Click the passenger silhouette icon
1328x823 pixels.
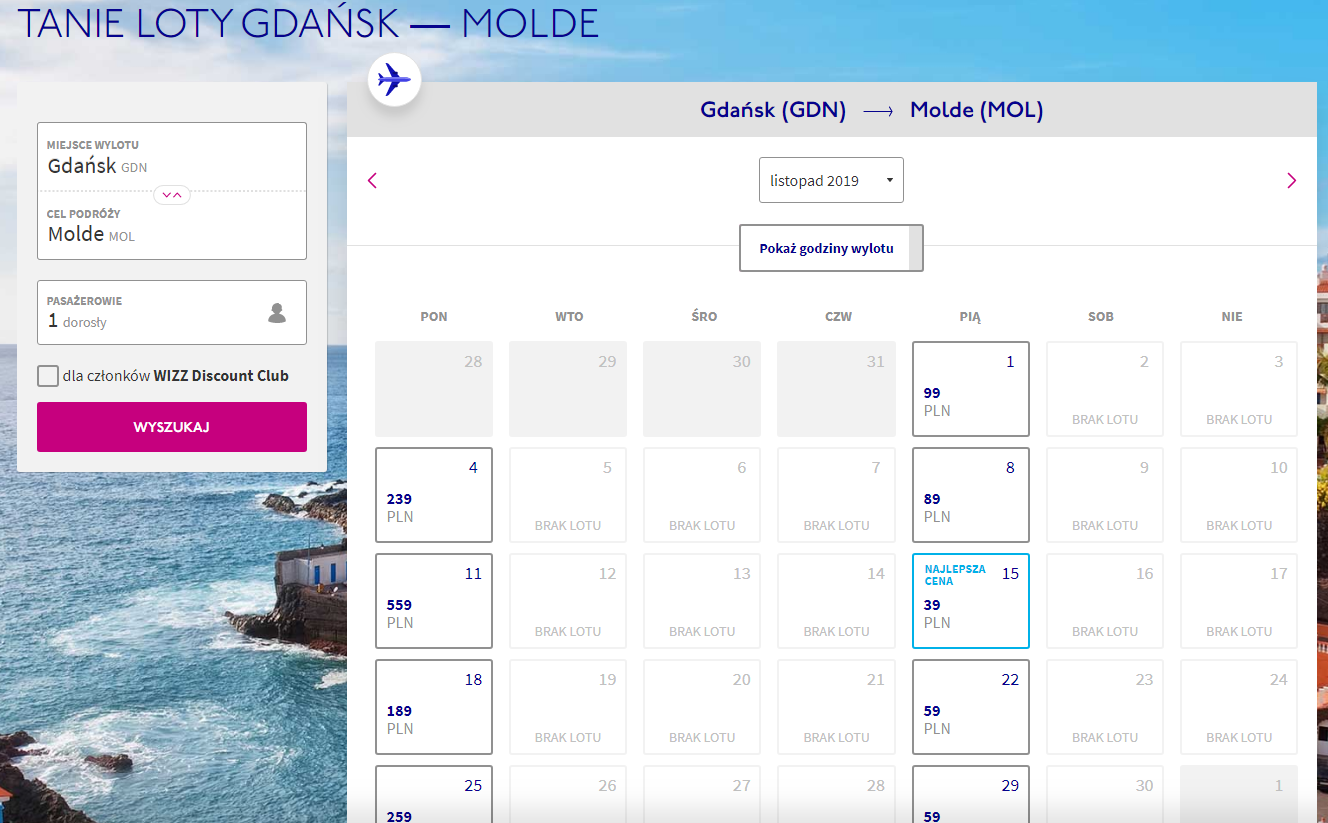[277, 313]
